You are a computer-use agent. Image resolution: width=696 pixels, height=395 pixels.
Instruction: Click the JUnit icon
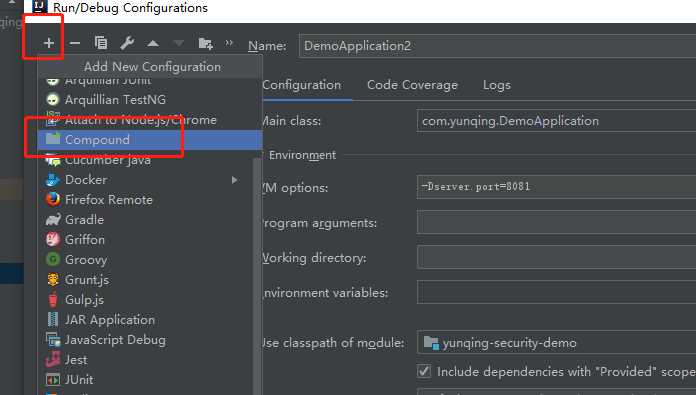point(53,379)
